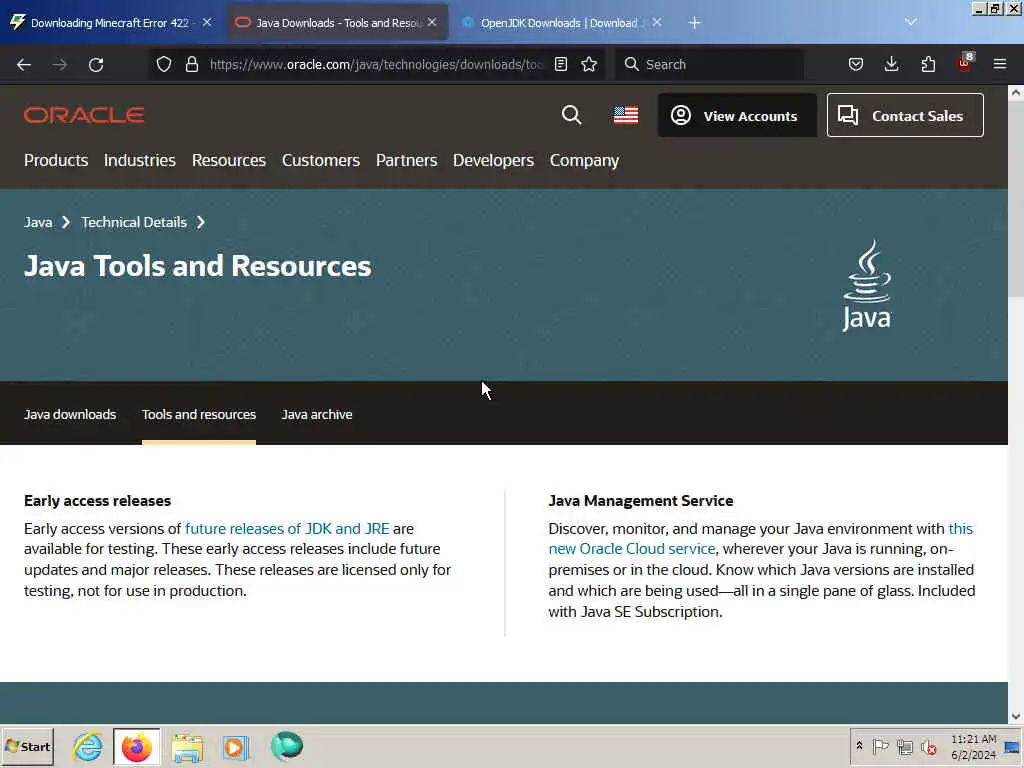Select the US flag country selector
This screenshot has height=768, width=1024.
click(626, 115)
